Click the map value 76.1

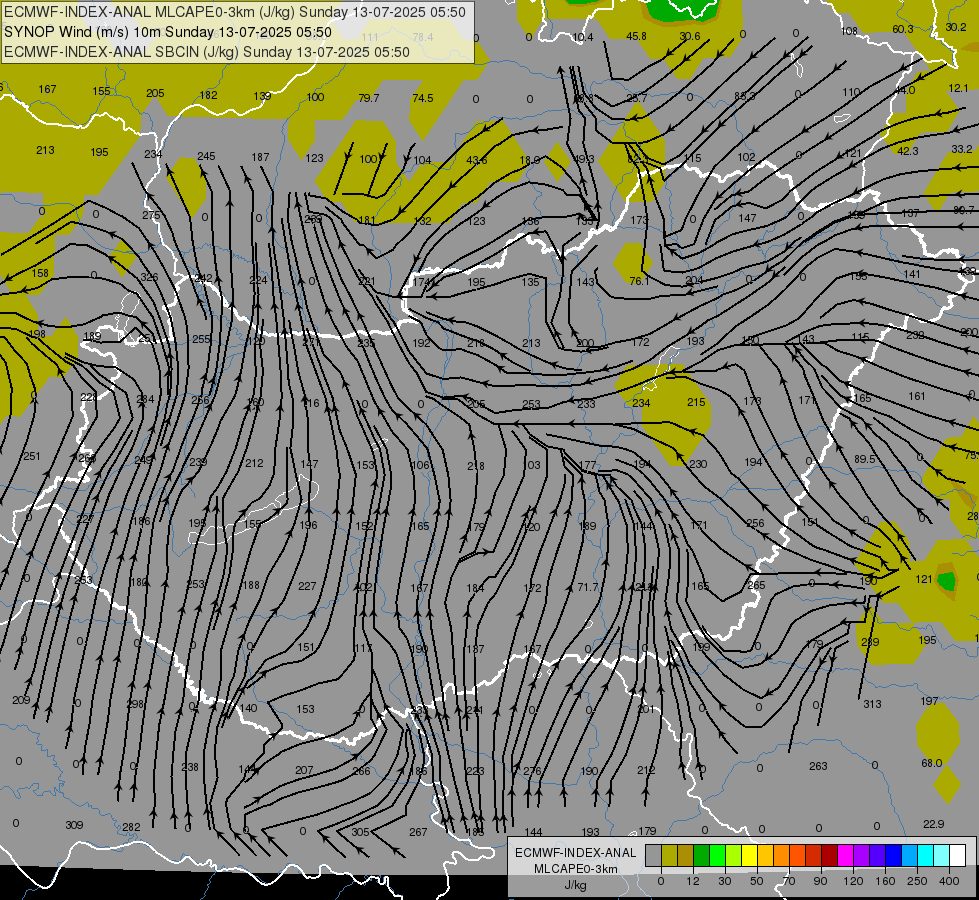tap(639, 281)
